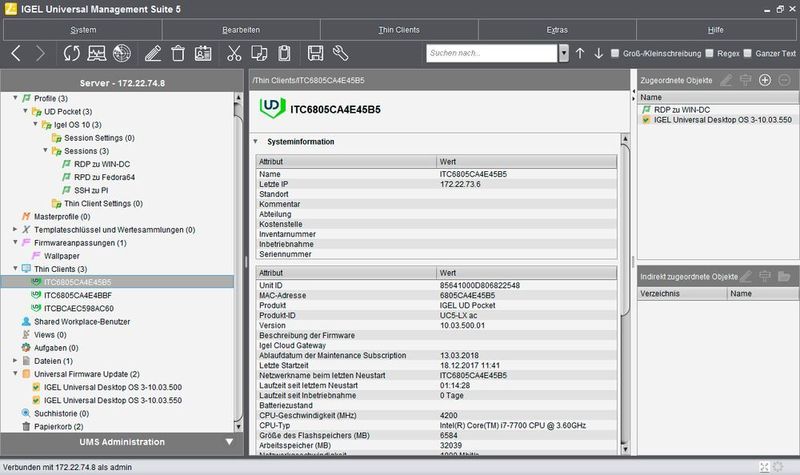Click the Refresh icon in the toolbar
800x475 pixels.
point(71,53)
